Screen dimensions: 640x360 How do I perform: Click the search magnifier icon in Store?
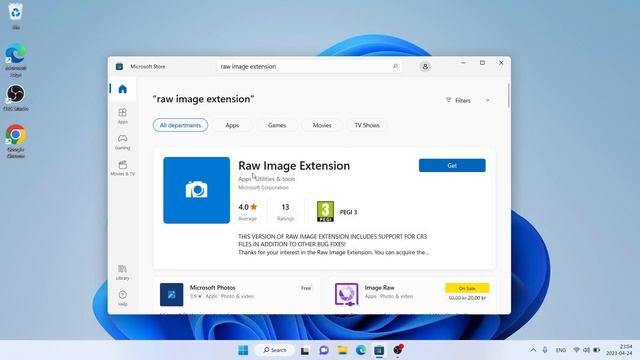tap(395, 66)
